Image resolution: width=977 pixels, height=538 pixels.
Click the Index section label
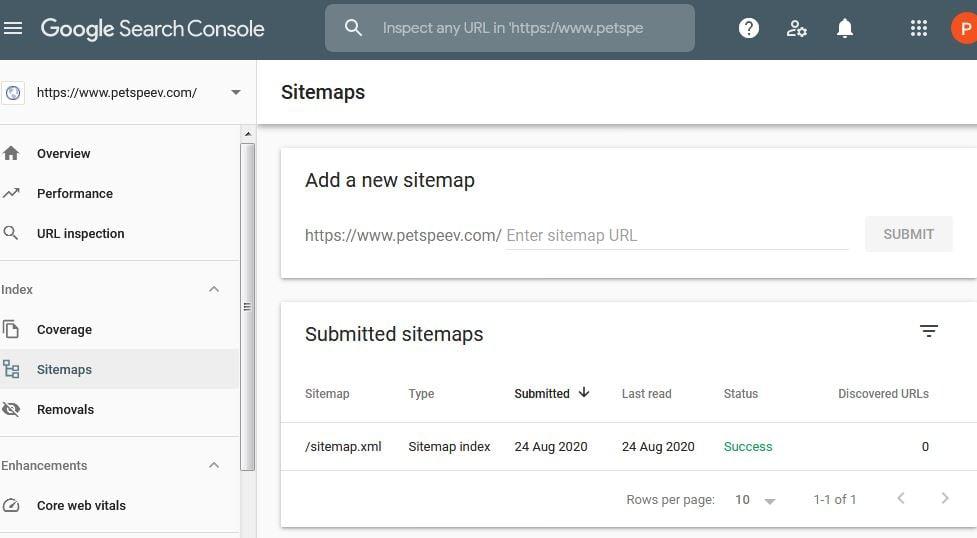17,289
